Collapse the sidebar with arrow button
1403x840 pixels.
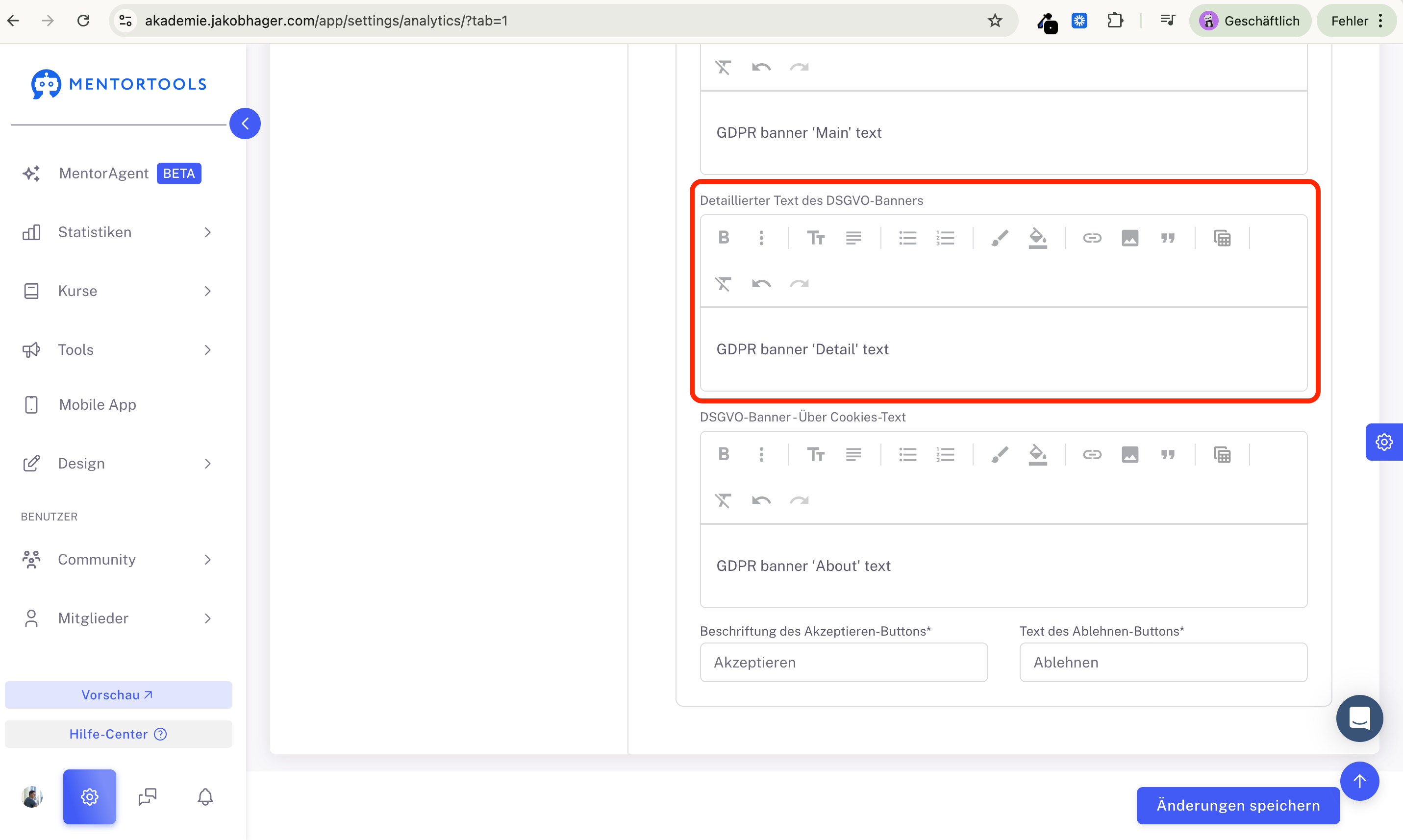click(245, 124)
